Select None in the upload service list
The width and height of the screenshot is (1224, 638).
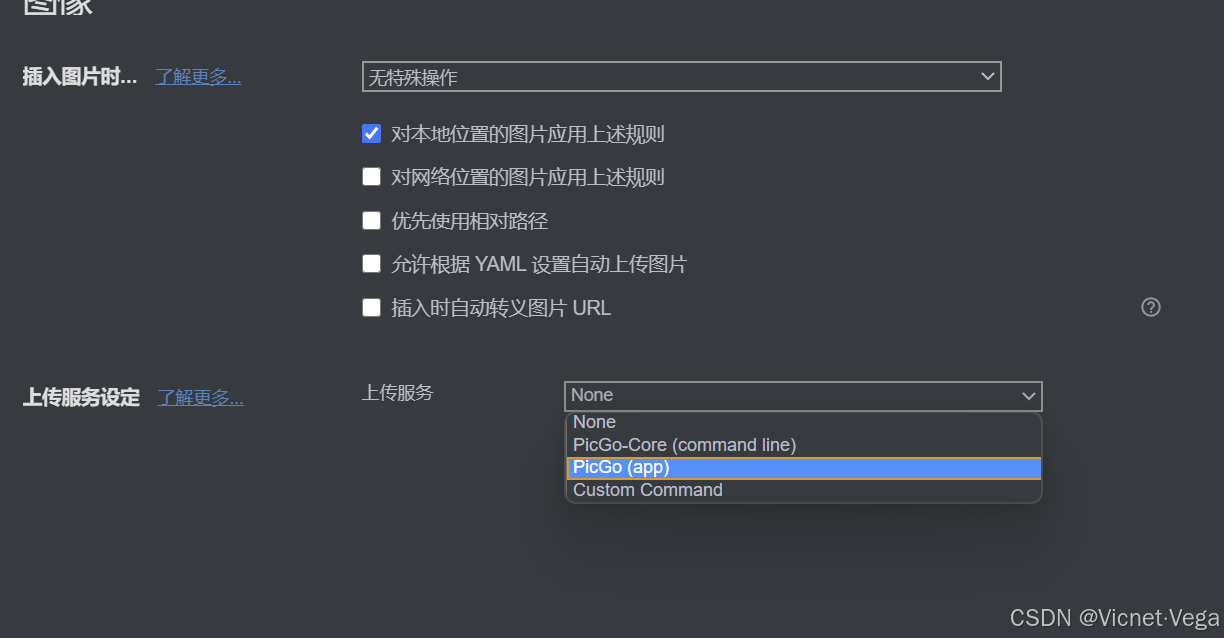coord(594,421)
